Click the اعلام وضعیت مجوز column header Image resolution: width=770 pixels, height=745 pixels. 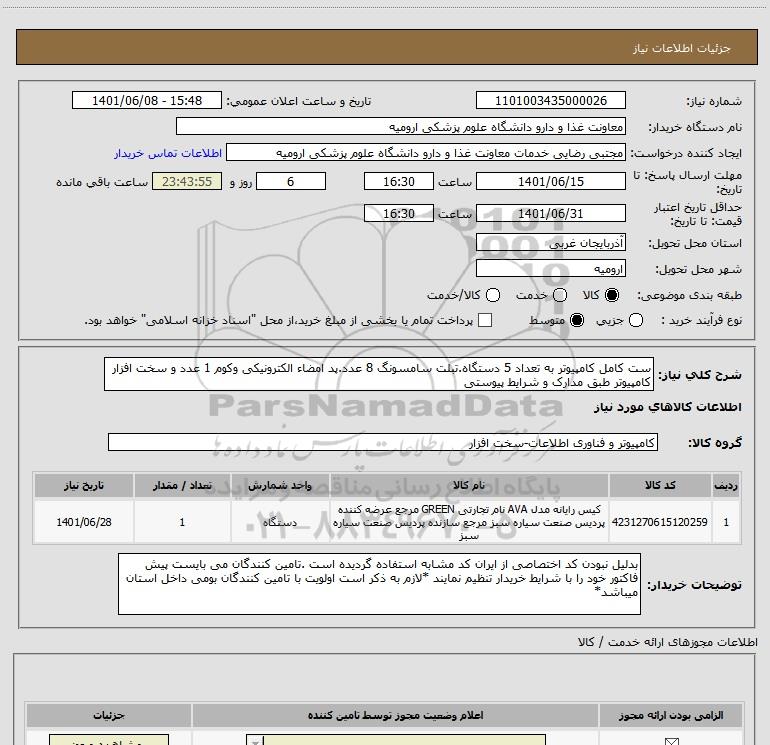[395, 715]
